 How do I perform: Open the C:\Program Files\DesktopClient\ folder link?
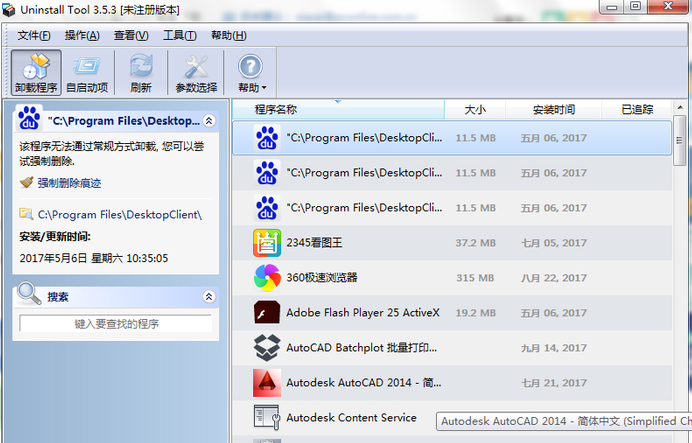[120, 214]
